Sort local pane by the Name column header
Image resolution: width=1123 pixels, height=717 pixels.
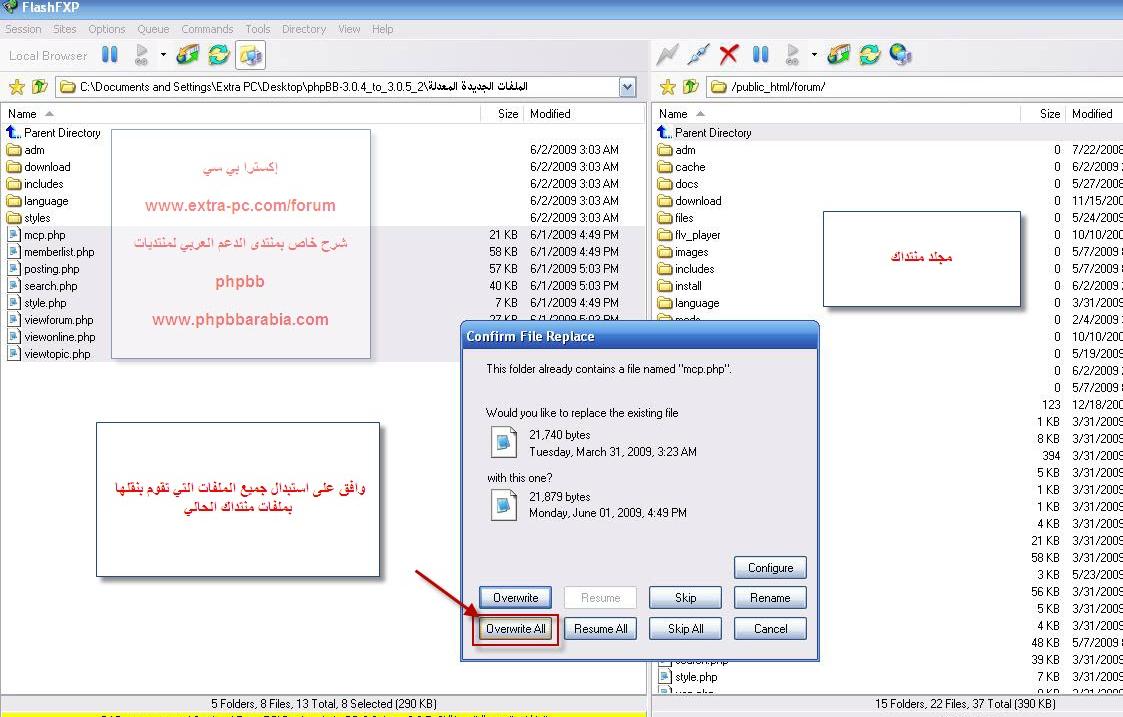241,114
